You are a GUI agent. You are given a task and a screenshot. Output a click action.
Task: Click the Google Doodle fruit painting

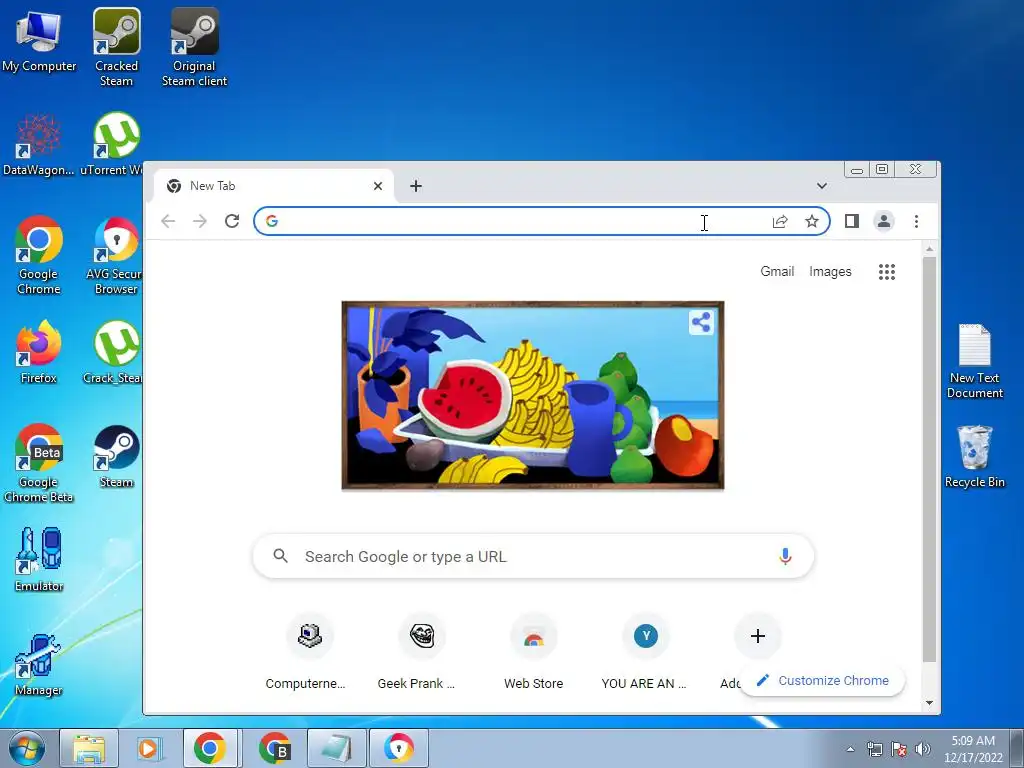(x=533, y=395)
